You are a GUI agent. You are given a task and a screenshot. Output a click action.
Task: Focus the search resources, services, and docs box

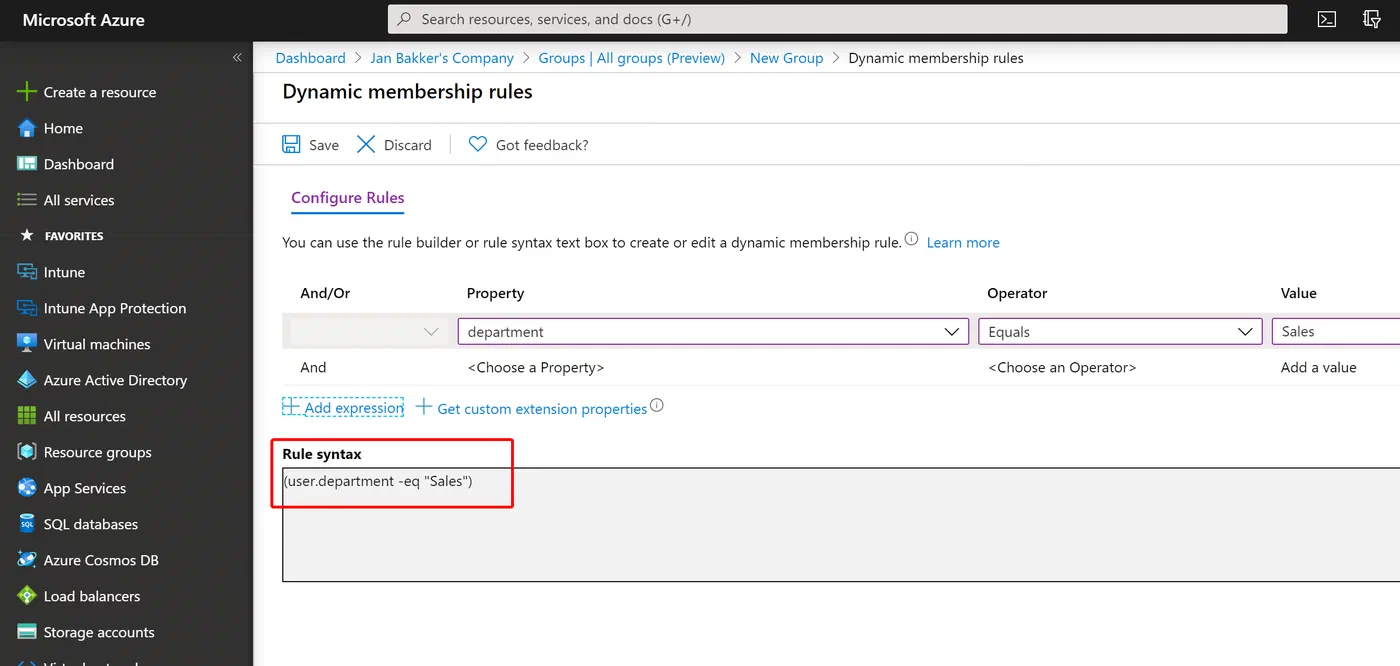837,19
